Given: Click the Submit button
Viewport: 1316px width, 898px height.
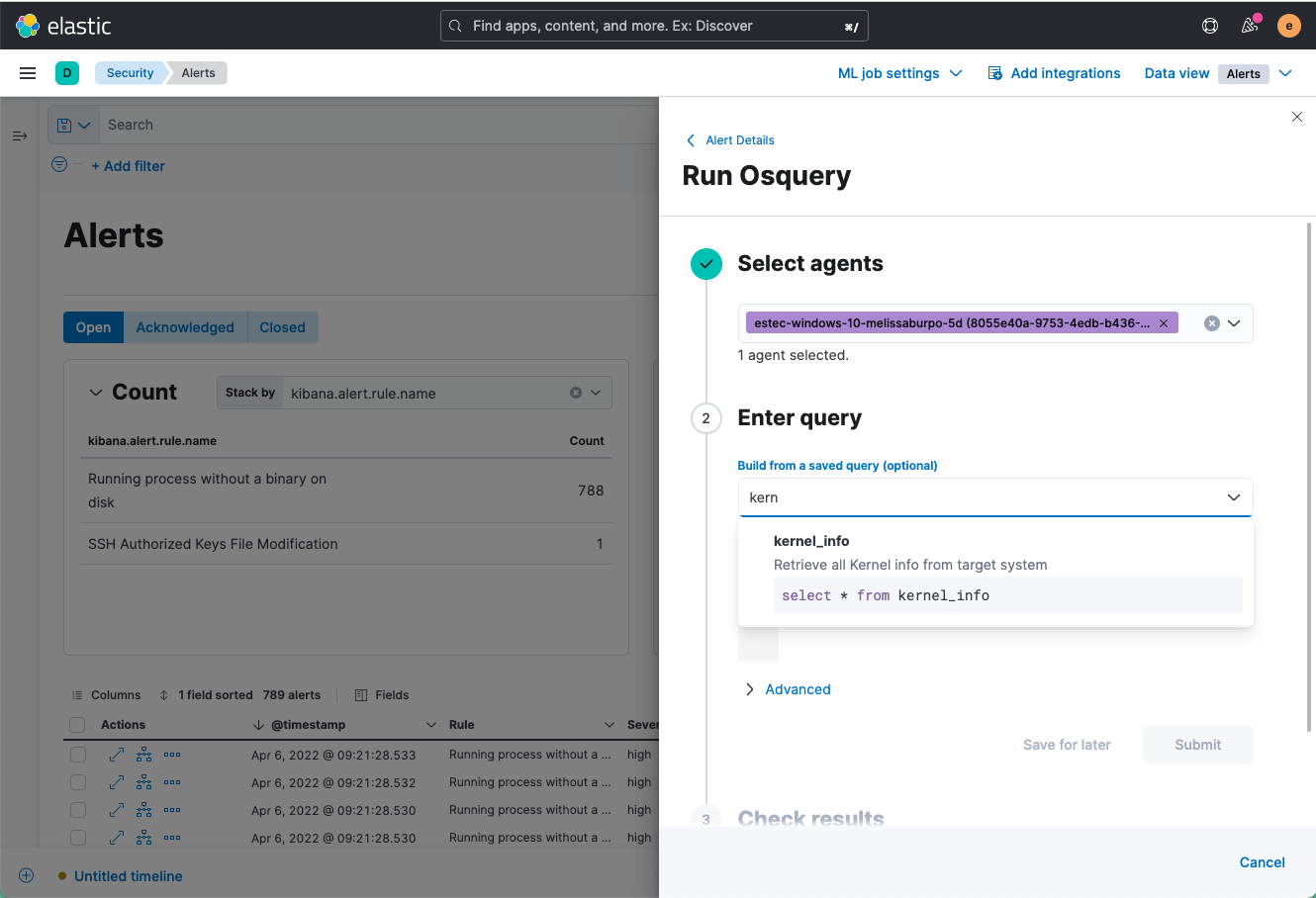Looking at the screenshot, I should click(x=1197, y=745).
